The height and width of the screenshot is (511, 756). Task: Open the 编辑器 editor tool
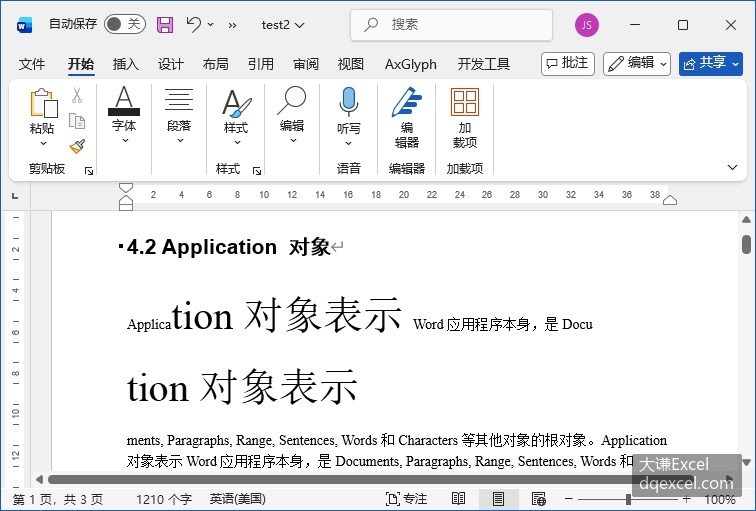(x=406, y=118)
